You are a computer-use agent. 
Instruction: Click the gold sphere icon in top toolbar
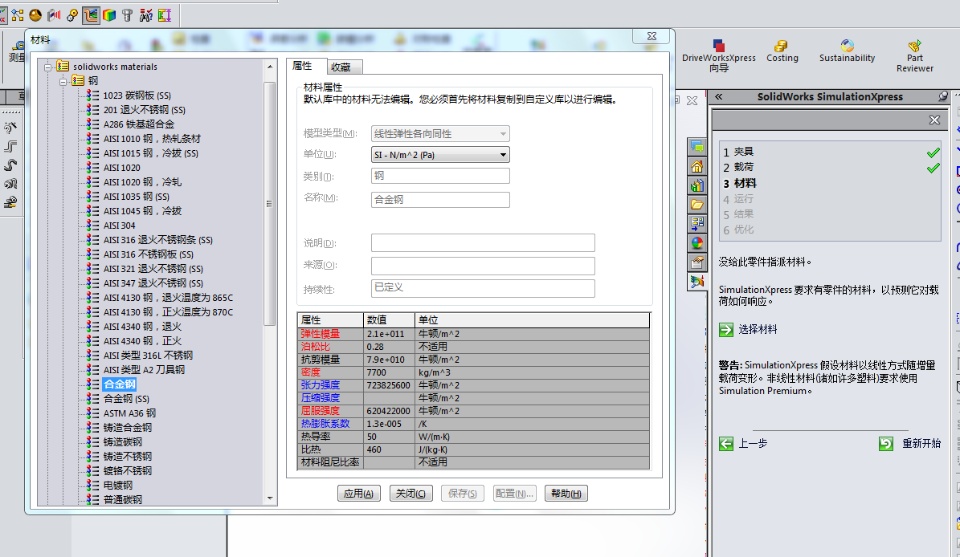[36, 15]
